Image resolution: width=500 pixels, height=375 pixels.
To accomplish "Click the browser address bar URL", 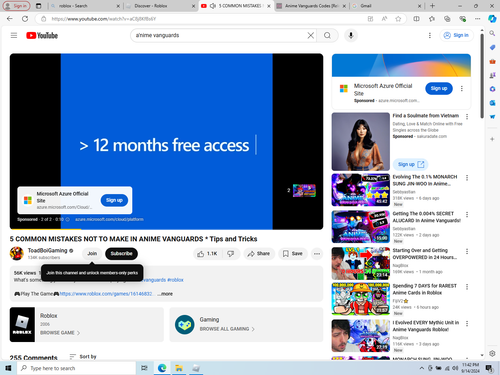I will [x=104, y=19].
